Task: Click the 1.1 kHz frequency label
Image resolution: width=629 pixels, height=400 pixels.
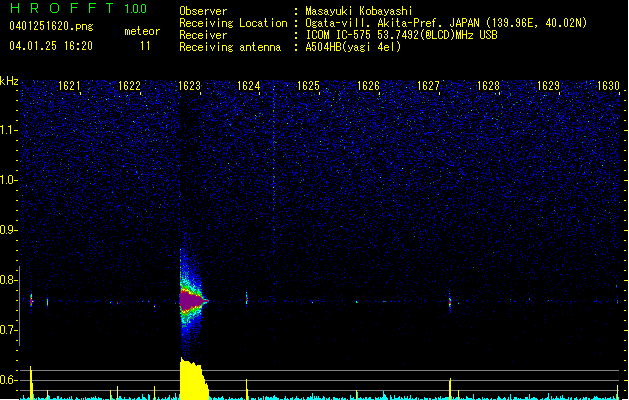Action: point(9,130)
